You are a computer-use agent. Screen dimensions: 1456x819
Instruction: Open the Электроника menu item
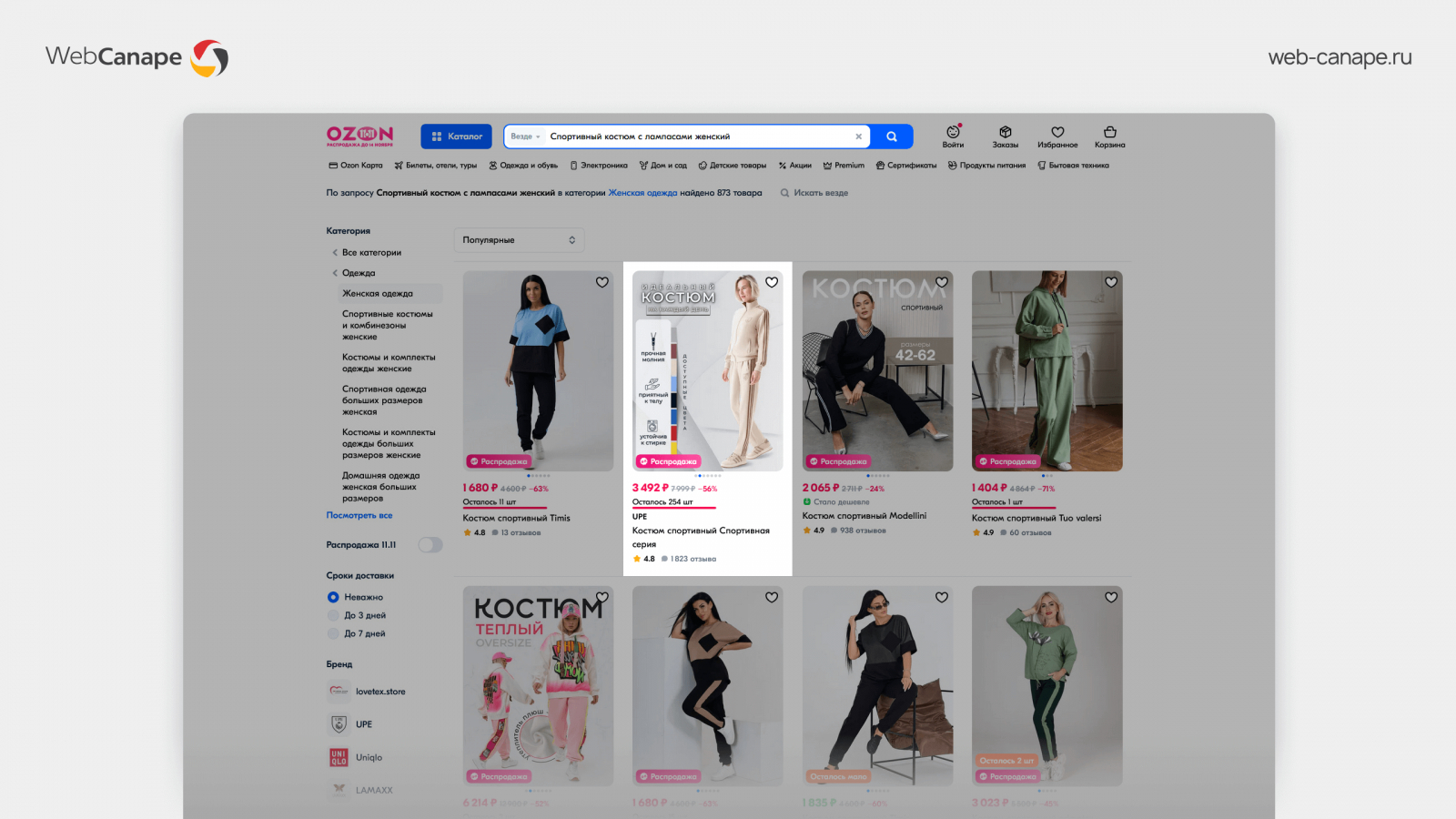coord(599,166)
